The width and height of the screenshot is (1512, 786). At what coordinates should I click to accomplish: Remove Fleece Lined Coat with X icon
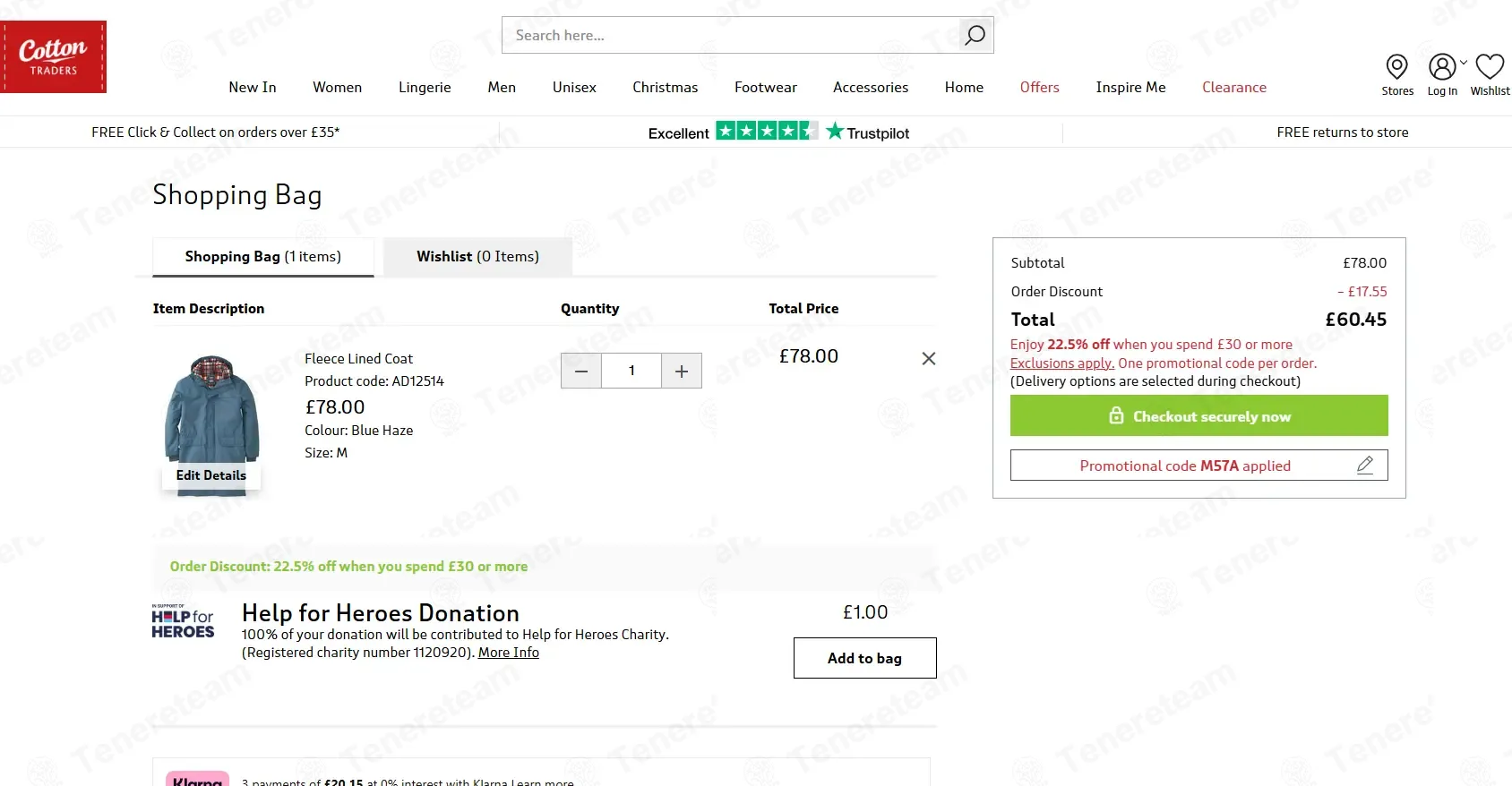click(x=929, y=358)
